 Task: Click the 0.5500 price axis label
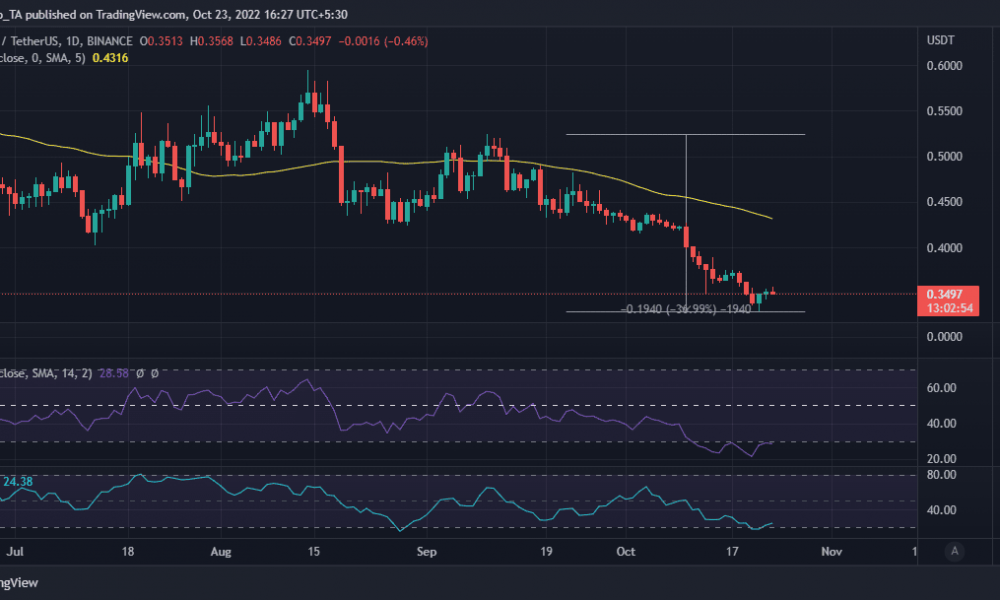point(945,111)
